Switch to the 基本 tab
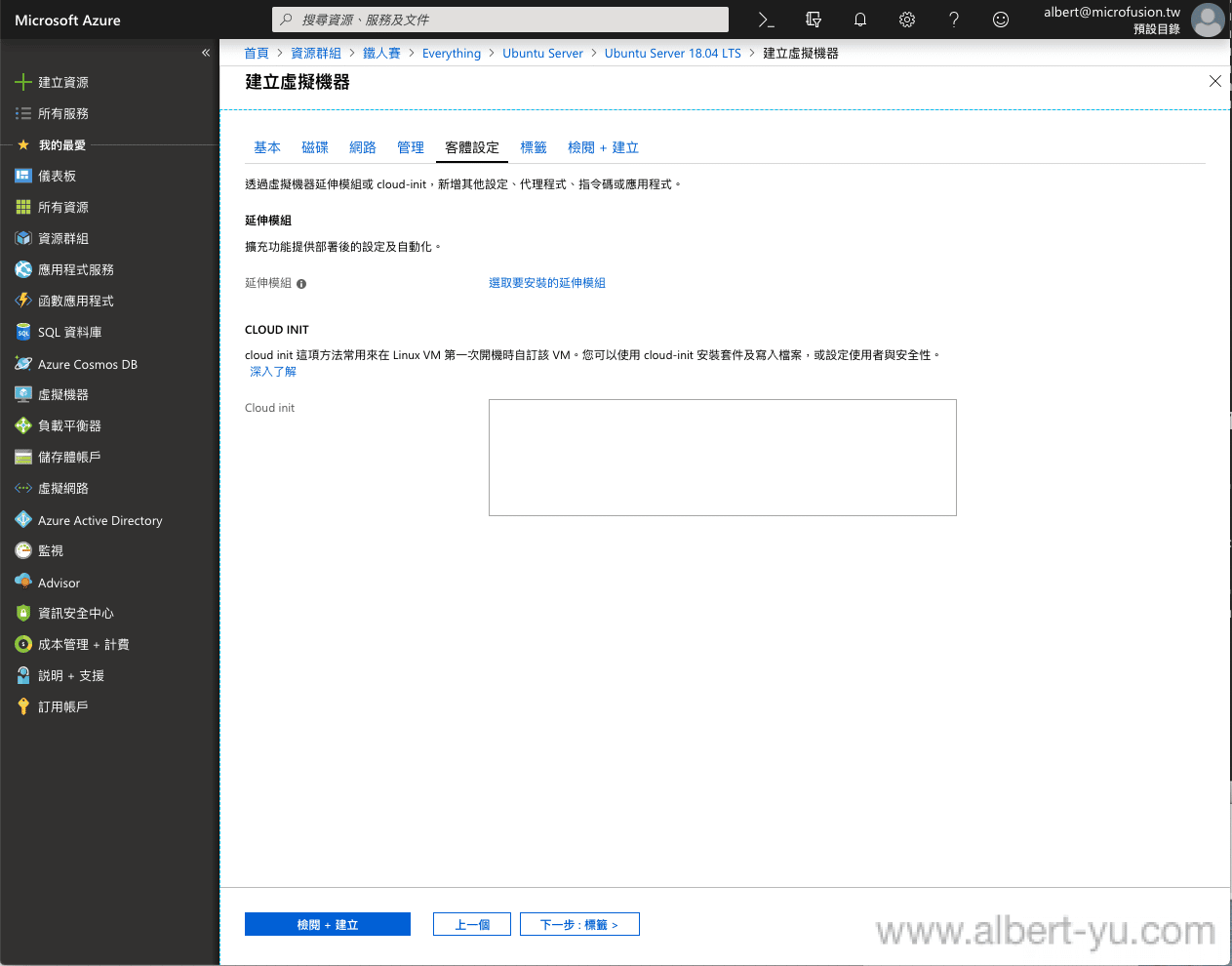1232x966 pixels. click(x=267, y=147)
